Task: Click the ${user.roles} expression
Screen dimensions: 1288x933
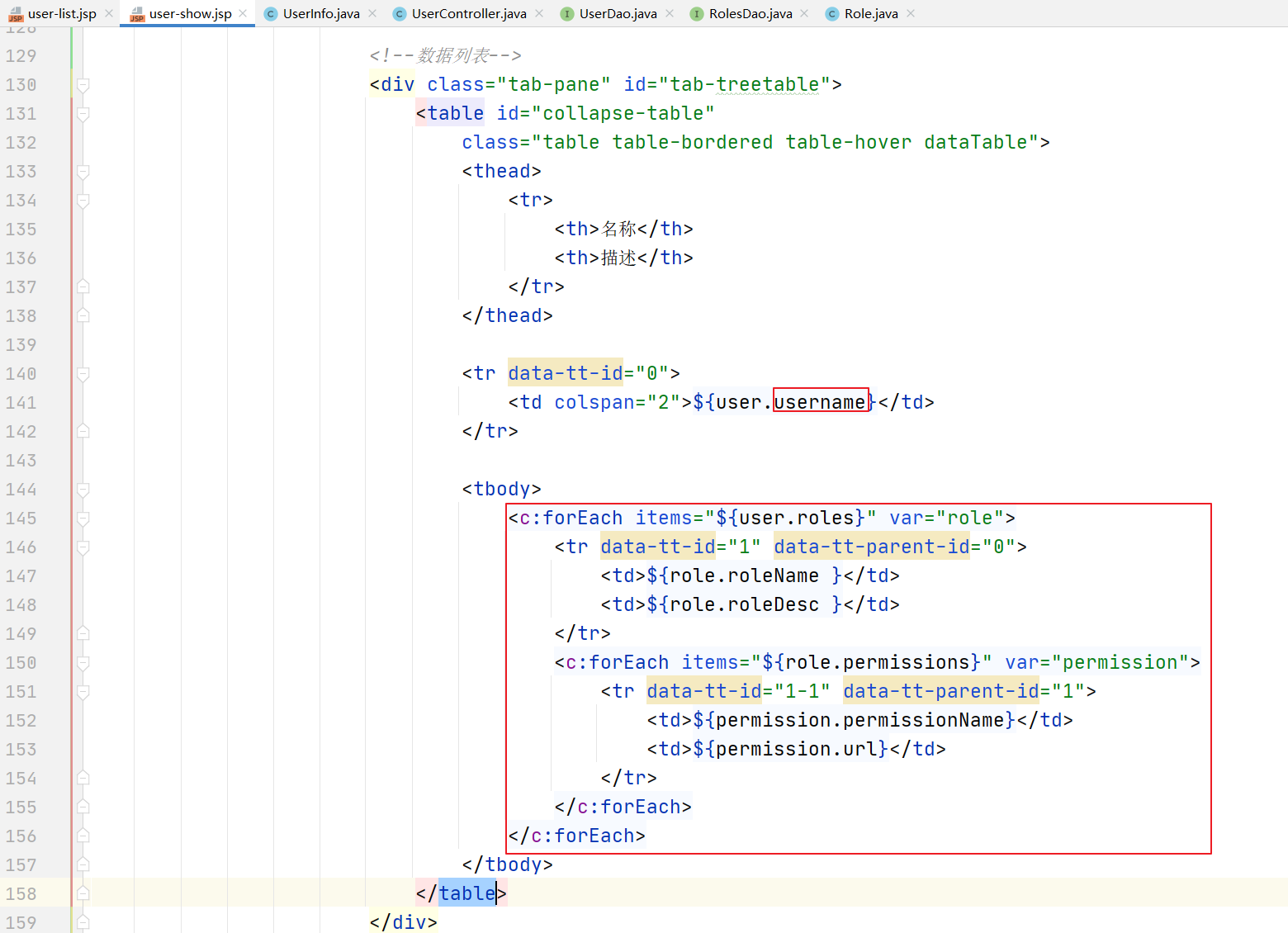Action: (x=790, y=518)
